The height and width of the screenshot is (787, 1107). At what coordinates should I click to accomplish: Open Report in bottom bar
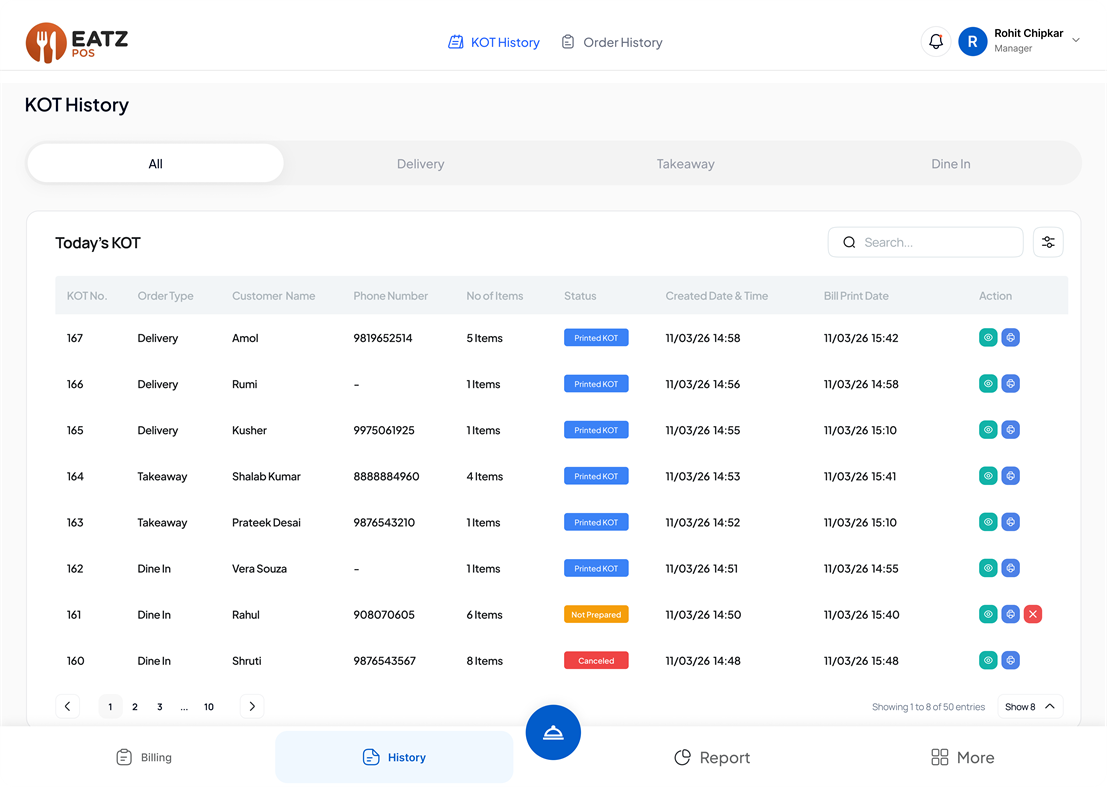coord(712,757)
